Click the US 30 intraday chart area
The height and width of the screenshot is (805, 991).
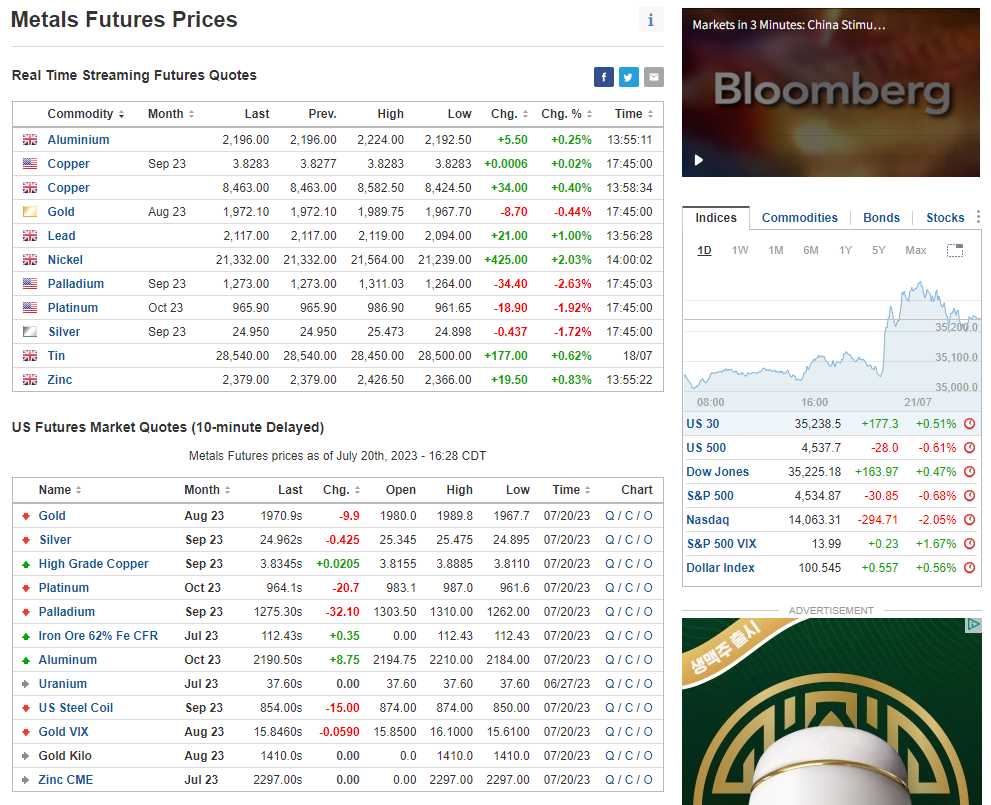click(832, 336)
